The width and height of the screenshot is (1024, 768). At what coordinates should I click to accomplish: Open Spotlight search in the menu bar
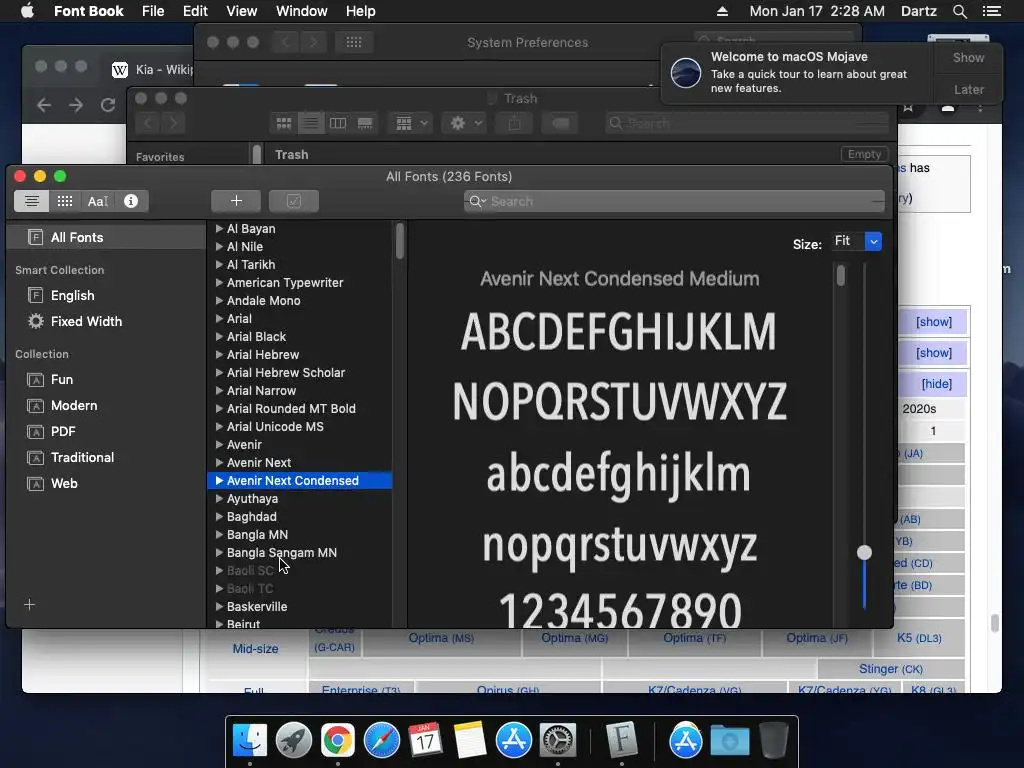(959, 11)
